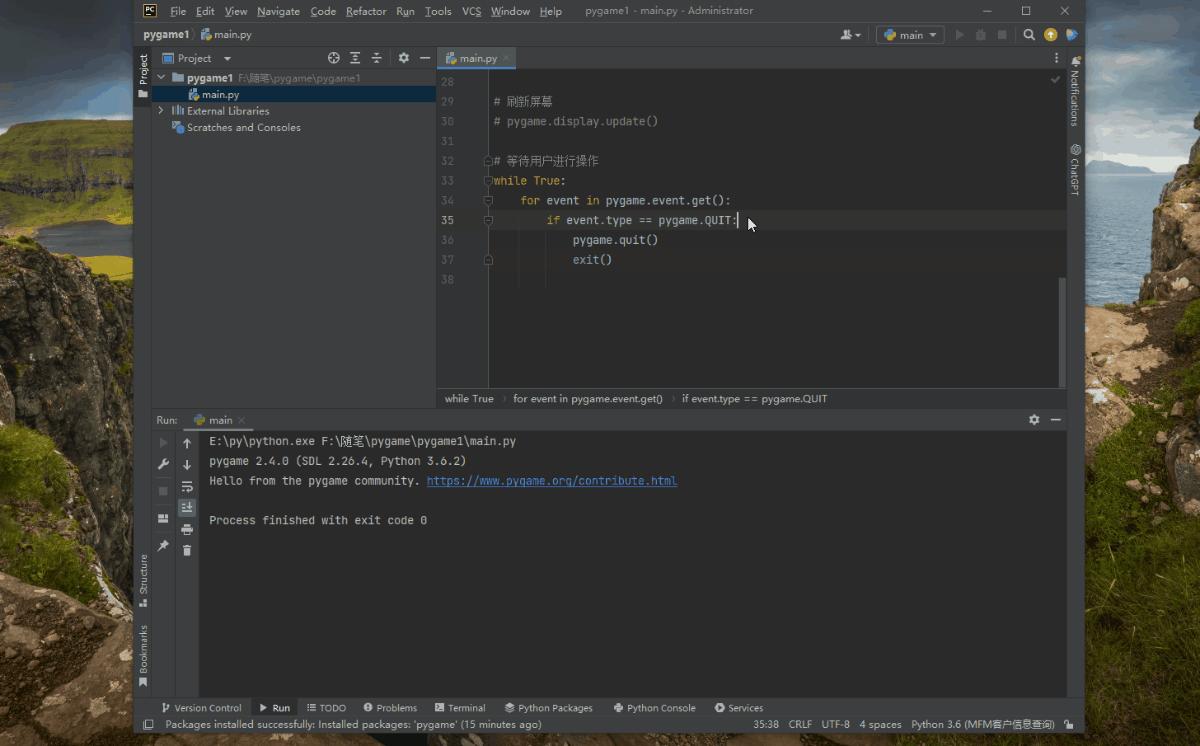Click the Select Opened File target icon
The image size is (1200, 746).
tap(334, 58)
